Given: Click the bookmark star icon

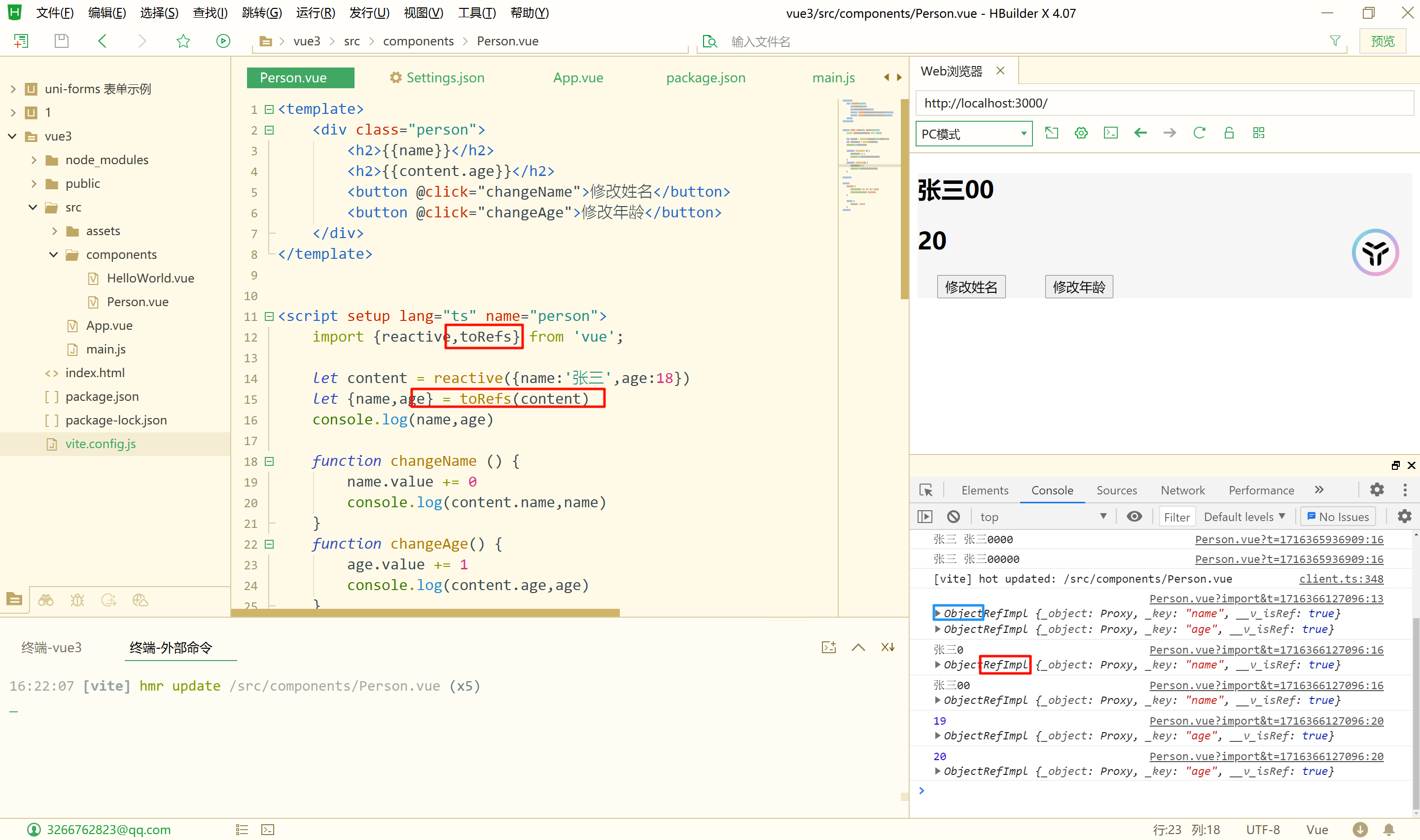Looking at the screenshot, I should 183,41.
